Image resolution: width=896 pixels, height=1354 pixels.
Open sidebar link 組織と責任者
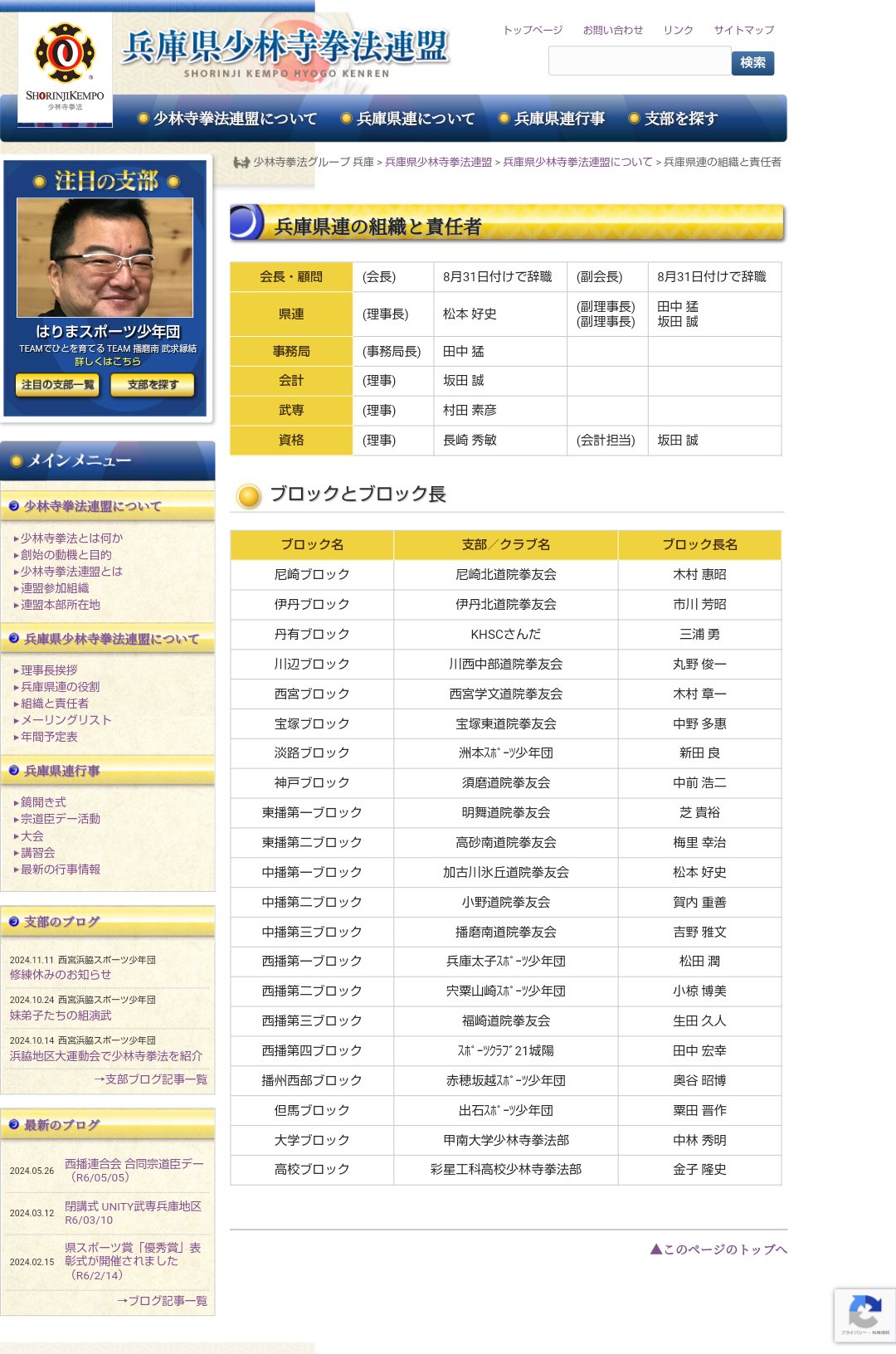pyautogui.click(x=55, y=704)
